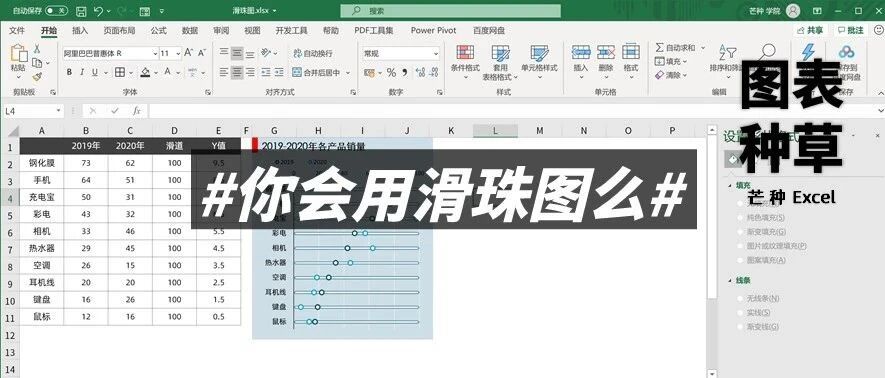Click the Save icon in title bar
885x378 pixels.
coord(81,11)
